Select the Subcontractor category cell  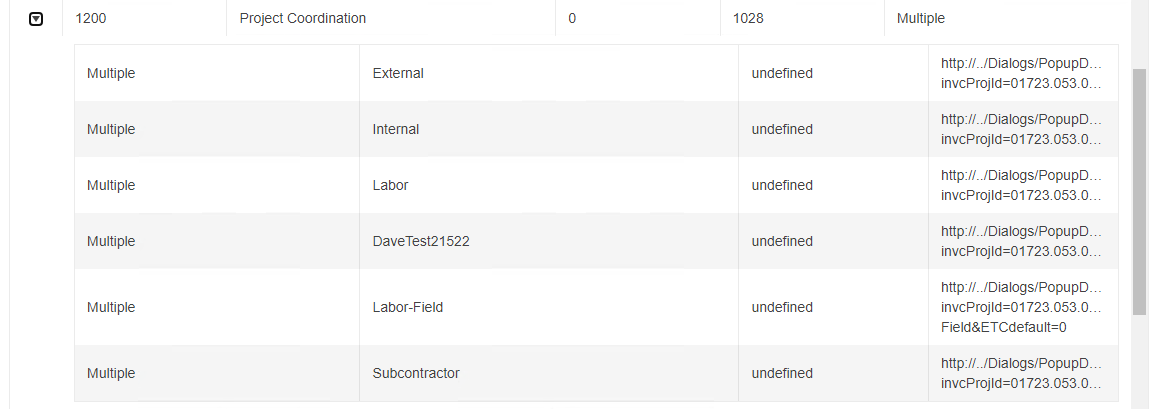click(x=416, y=373)
